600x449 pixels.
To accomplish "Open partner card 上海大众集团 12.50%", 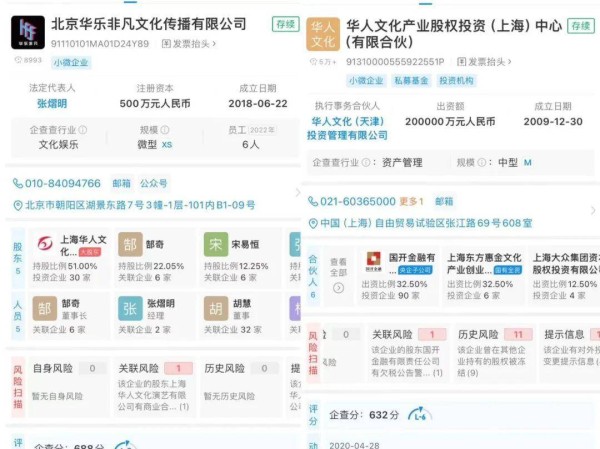I will [565, 276].
